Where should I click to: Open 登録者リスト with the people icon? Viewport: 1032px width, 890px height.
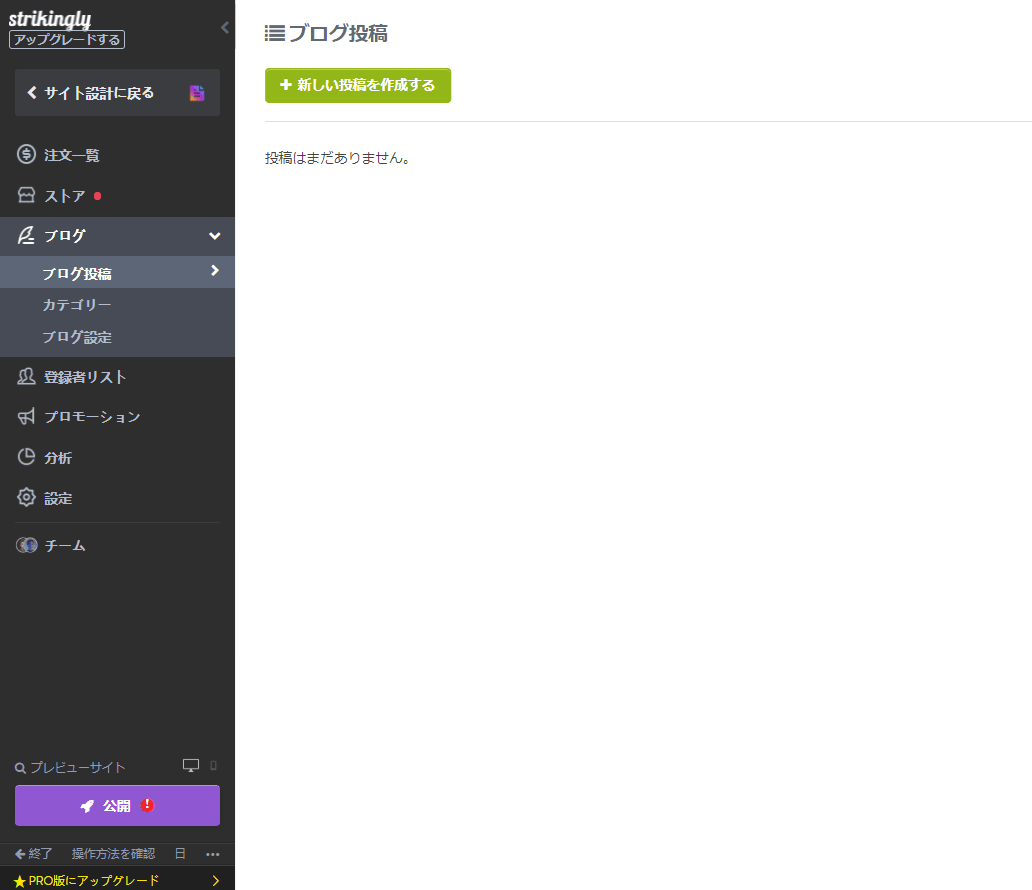[x=26, y=376]
